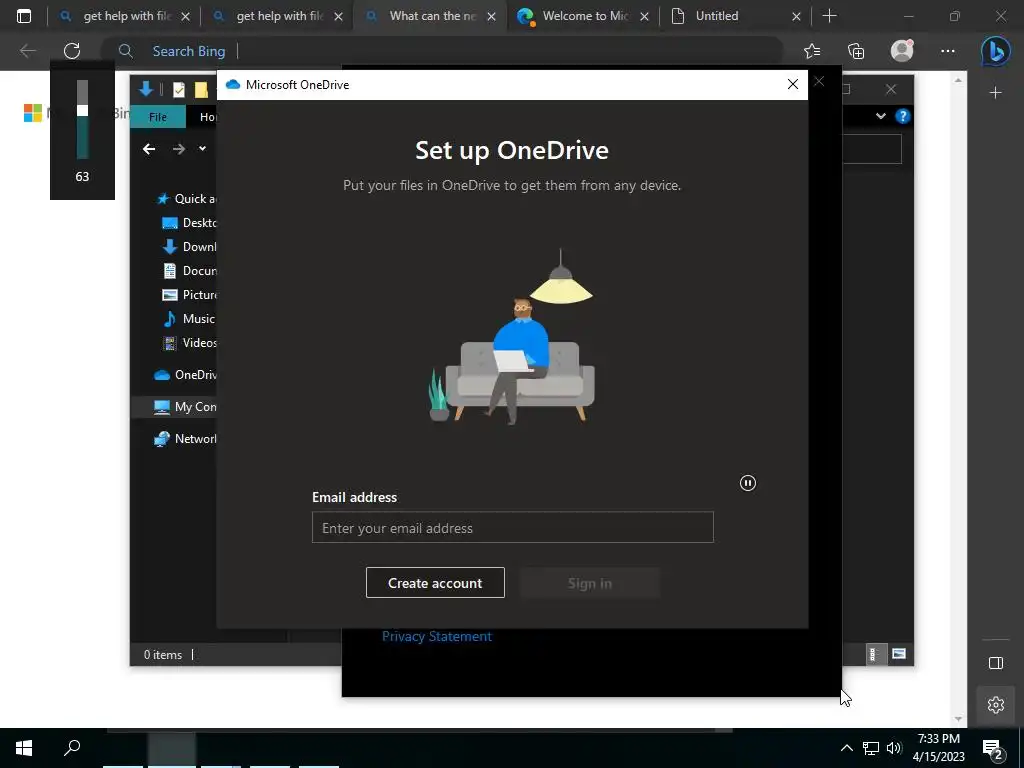Open the Pictures folder in navigation pane

(x=189, y=295)
